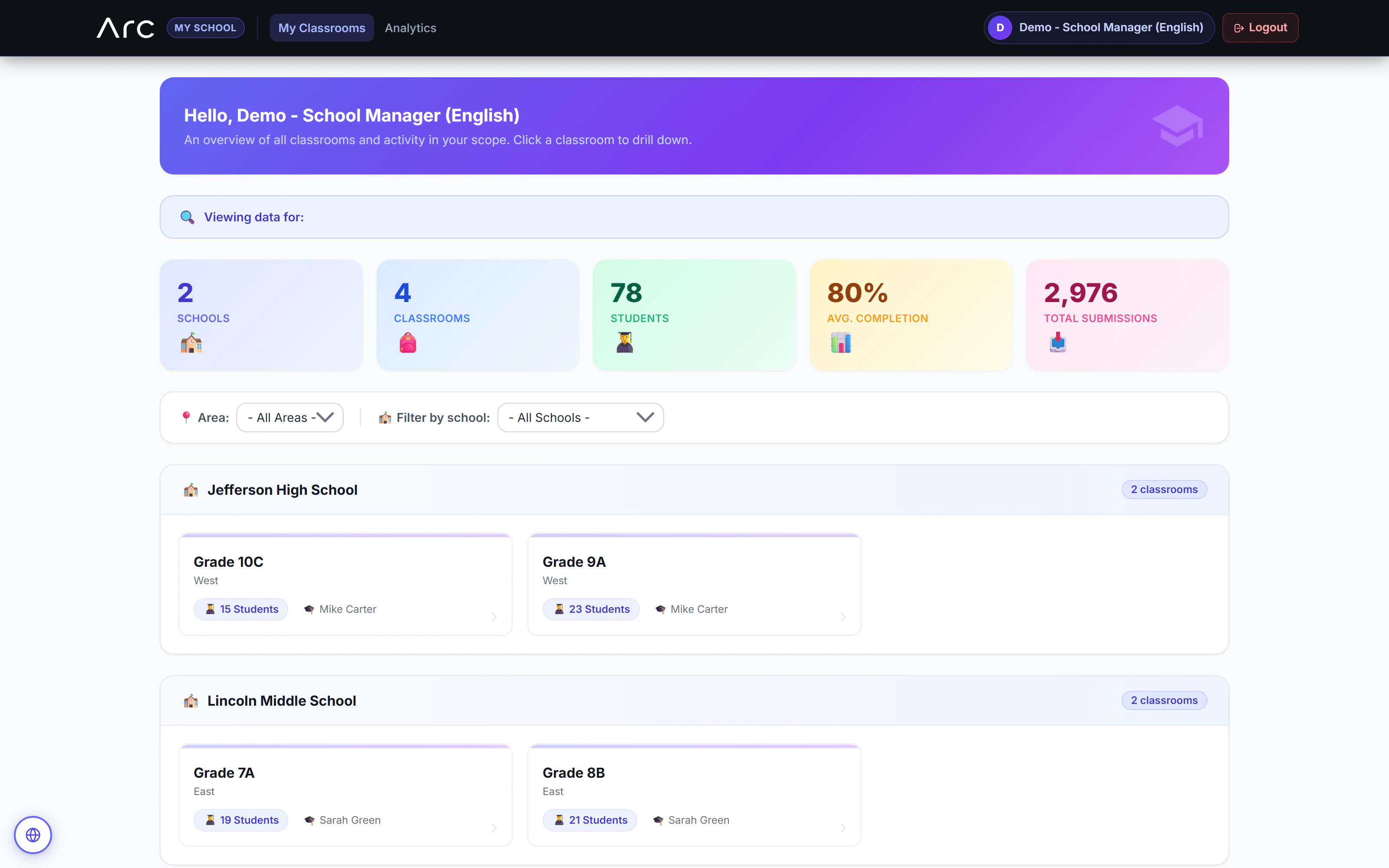Click the chevron arrow on Grade 10C card
Viewport: 1389px width, 868px height.
pos(494,617)
